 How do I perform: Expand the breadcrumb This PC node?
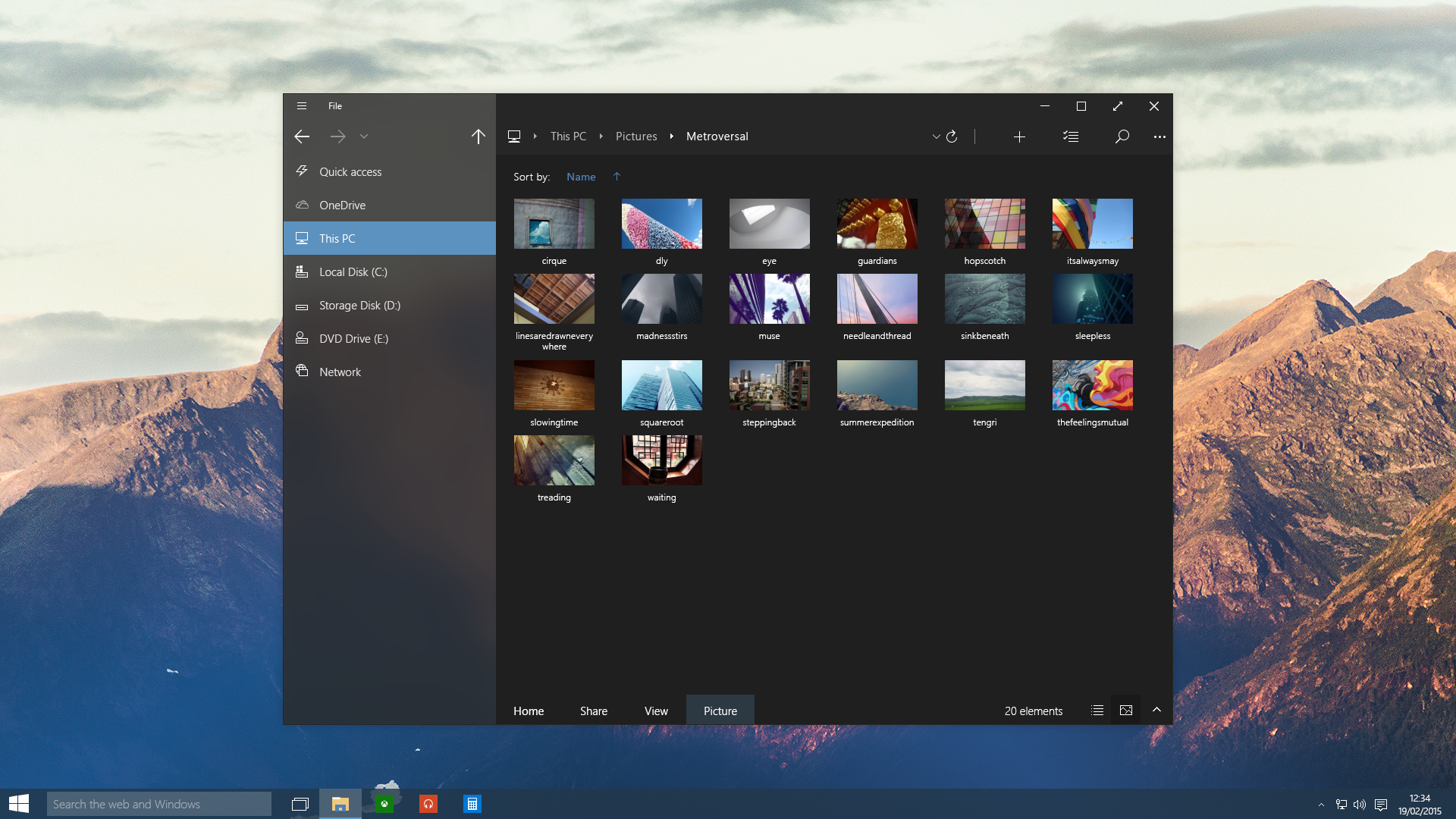[x=600, y=136]
